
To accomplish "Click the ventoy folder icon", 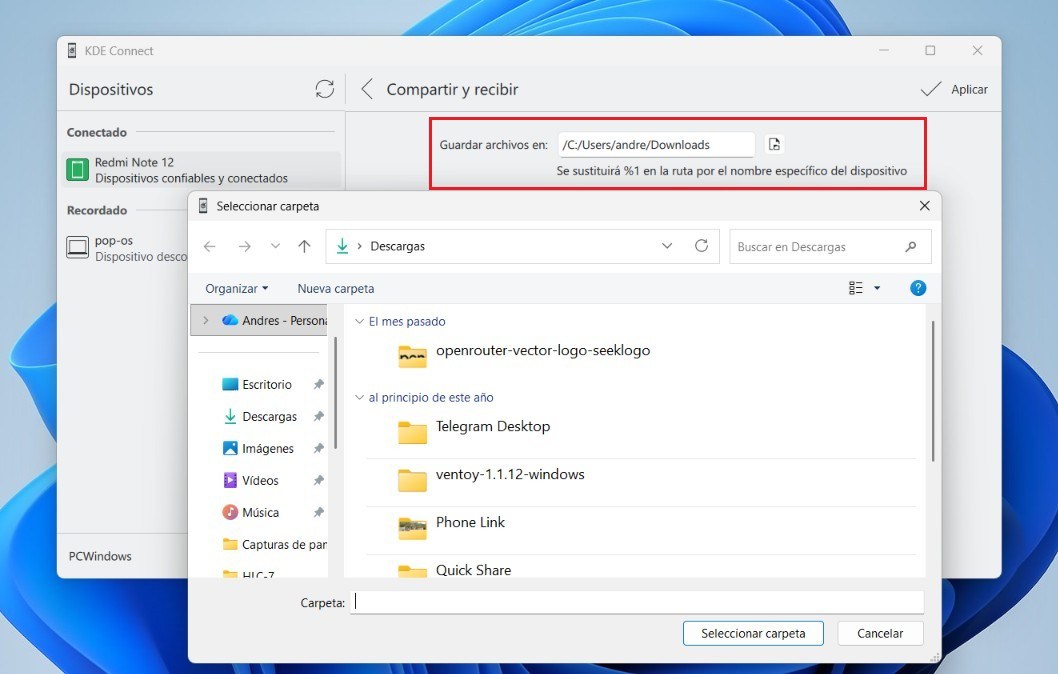I will point(412,480).
